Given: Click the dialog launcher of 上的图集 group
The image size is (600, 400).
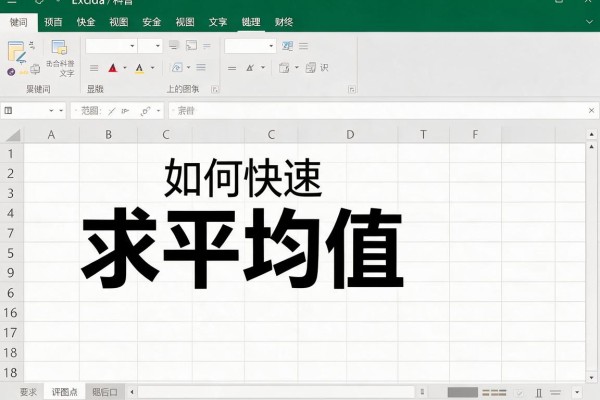Looking at the screenshot, I should [215, 90].
